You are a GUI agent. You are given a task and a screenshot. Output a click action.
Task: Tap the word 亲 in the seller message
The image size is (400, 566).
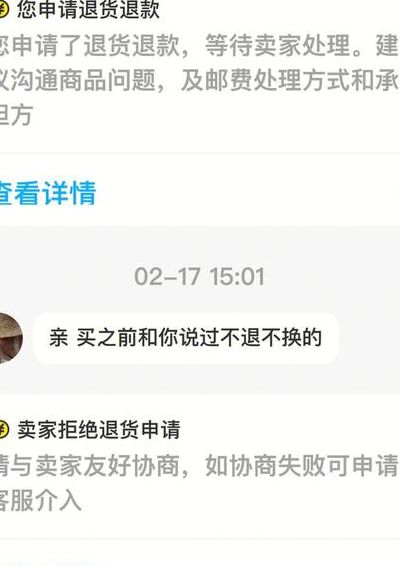tap(58, 338)
